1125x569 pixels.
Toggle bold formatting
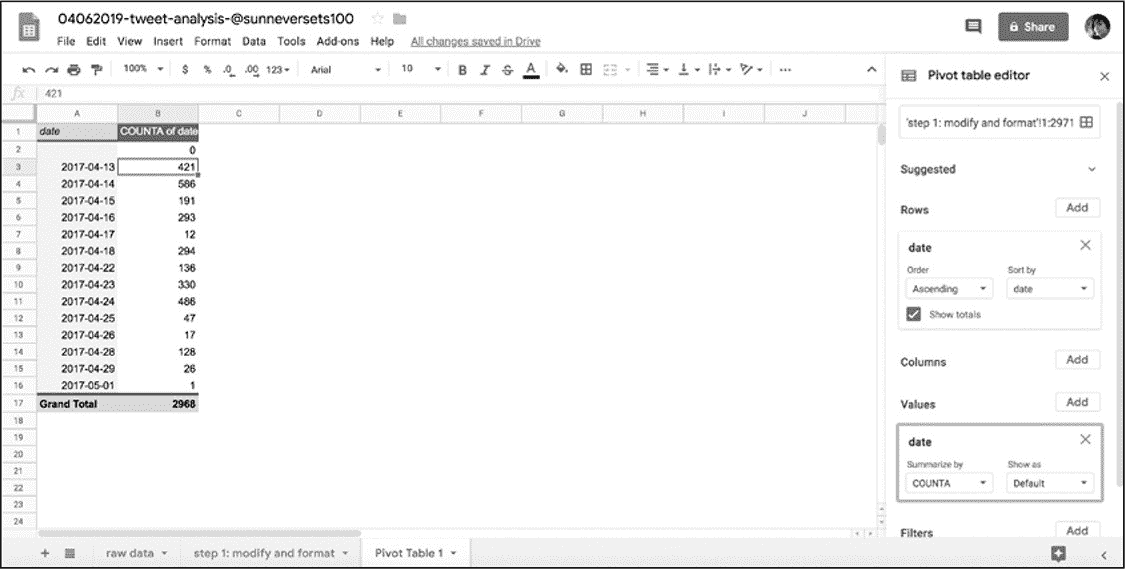tap(462, 69)
